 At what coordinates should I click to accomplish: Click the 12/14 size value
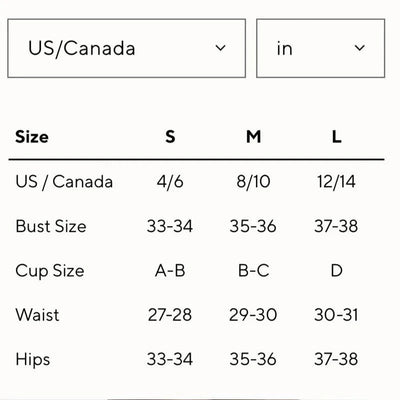pos(336,182)
